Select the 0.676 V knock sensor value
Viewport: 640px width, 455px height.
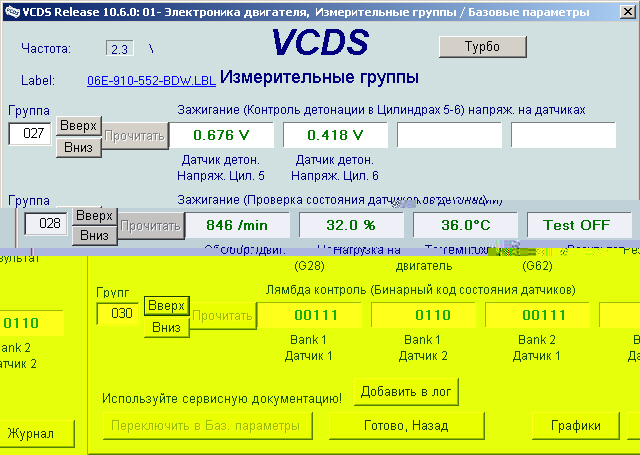point(221,135)
